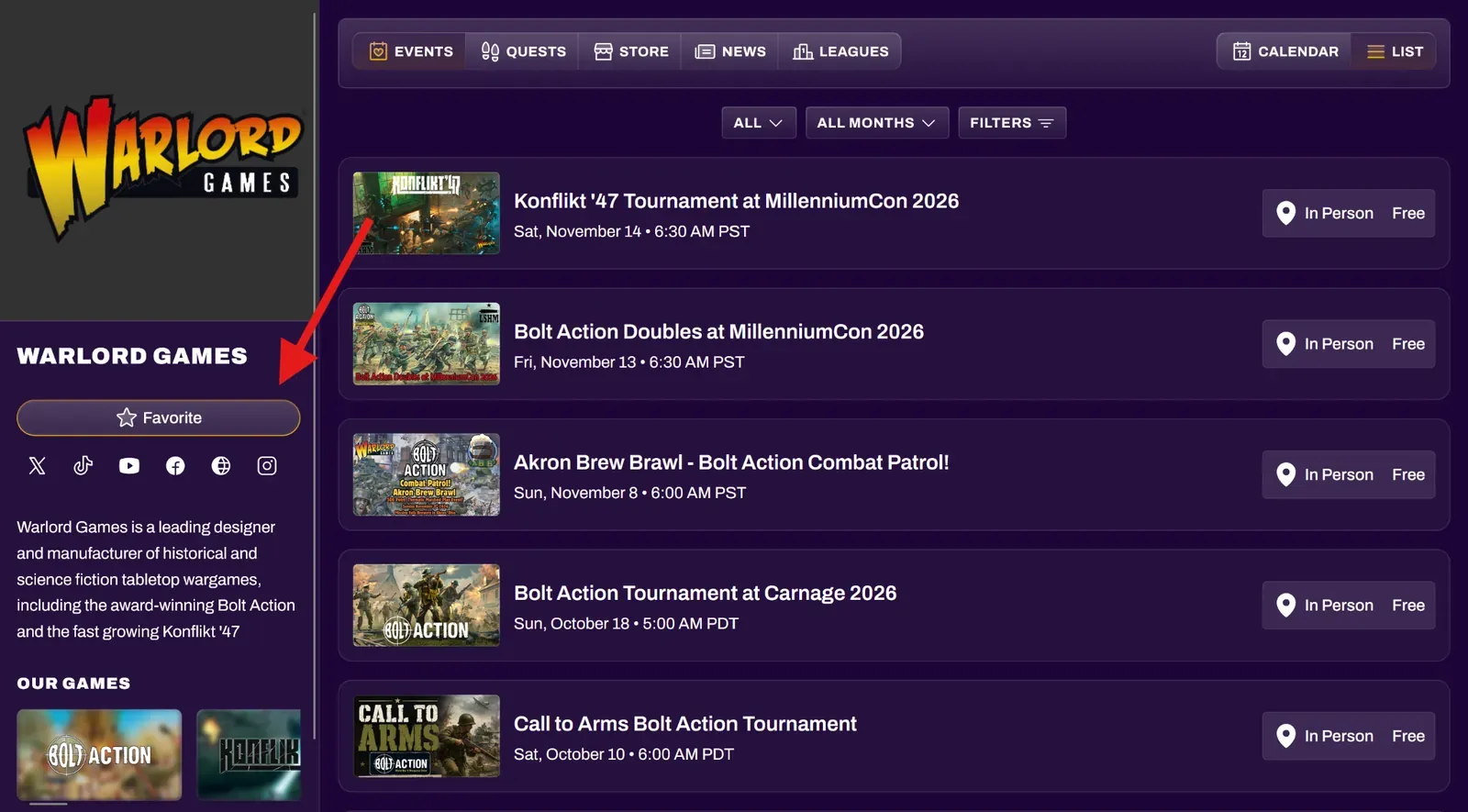
Task: Open Warlord Games YouTube channel
Action: click(129, 466)
